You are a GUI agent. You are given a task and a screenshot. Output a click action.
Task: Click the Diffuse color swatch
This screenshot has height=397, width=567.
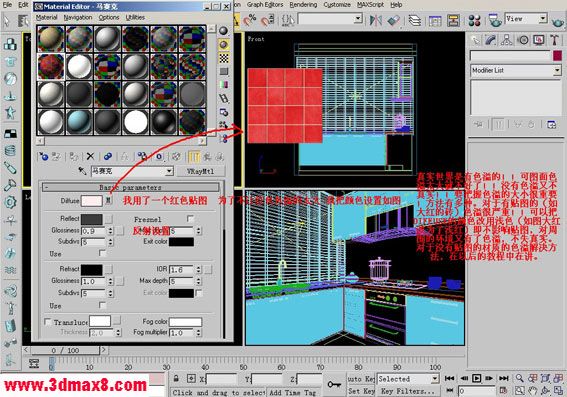[x=91, y=201]
